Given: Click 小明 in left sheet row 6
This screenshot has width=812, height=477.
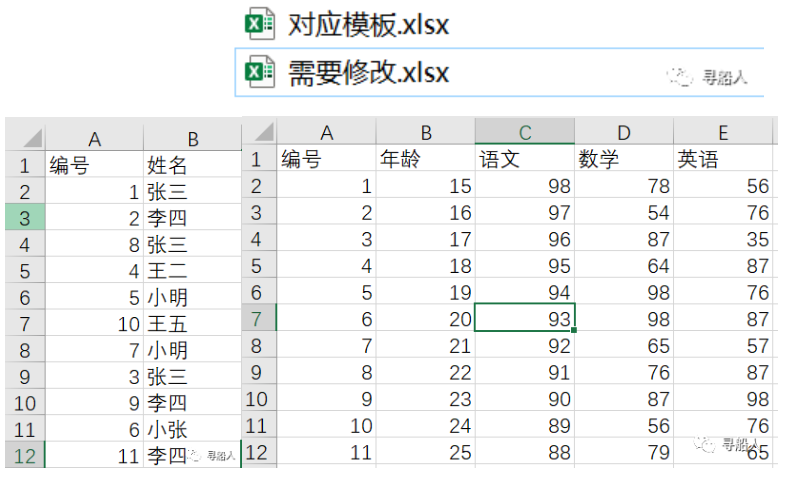Looking at the screenshot, I should click(x=193, y=297).
